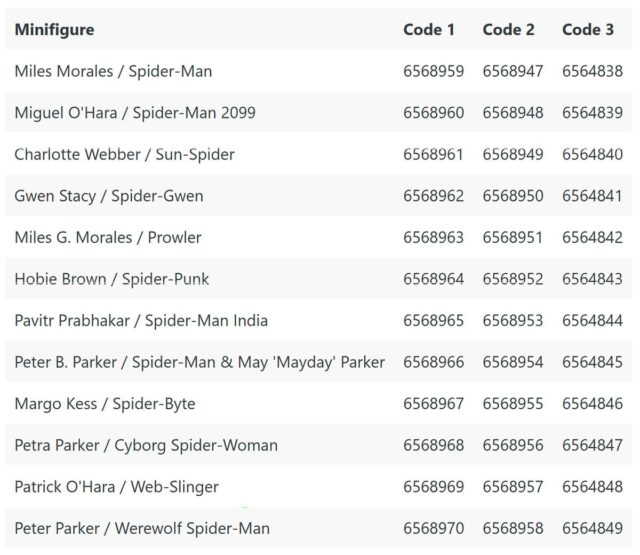Click the Peter Parker / Werewolf Spider-Man name
The image size is (640, 555).
[142, 528]
